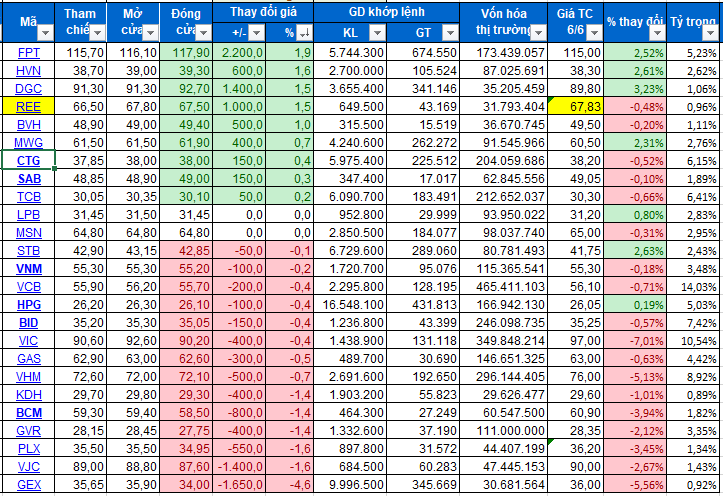Open the TCB ticker link

click(x=29, y=197)
